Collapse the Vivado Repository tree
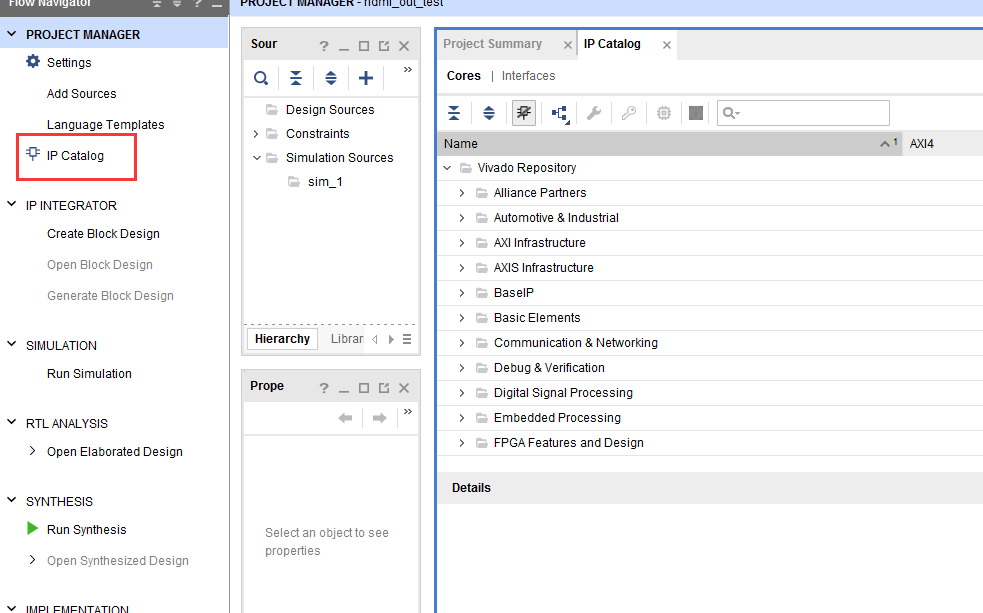Viewport: 983px width, 613px height. [x=447, y=167]
